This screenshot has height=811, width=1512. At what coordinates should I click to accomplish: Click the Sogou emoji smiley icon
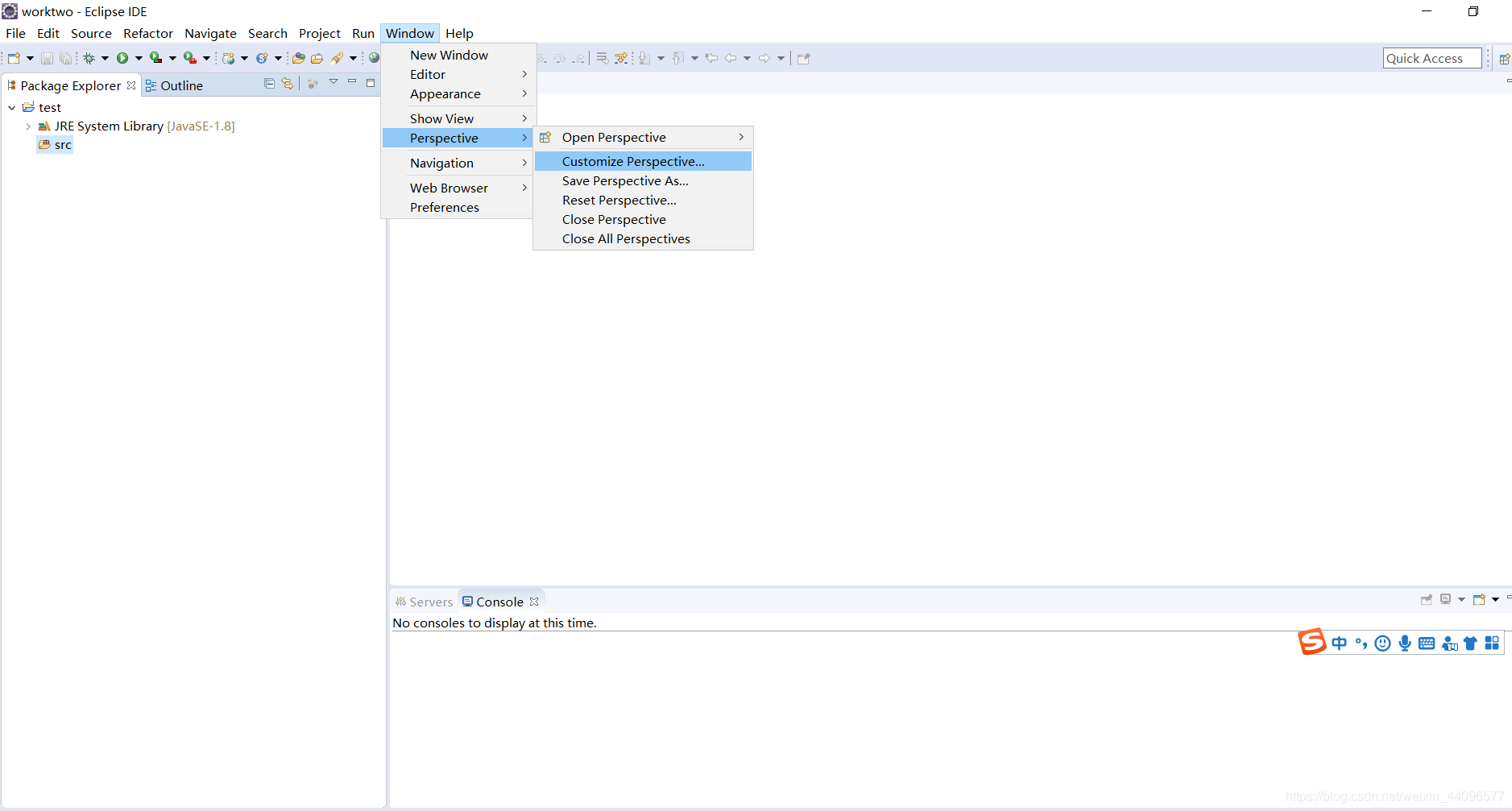click(x=1383, y=643)
